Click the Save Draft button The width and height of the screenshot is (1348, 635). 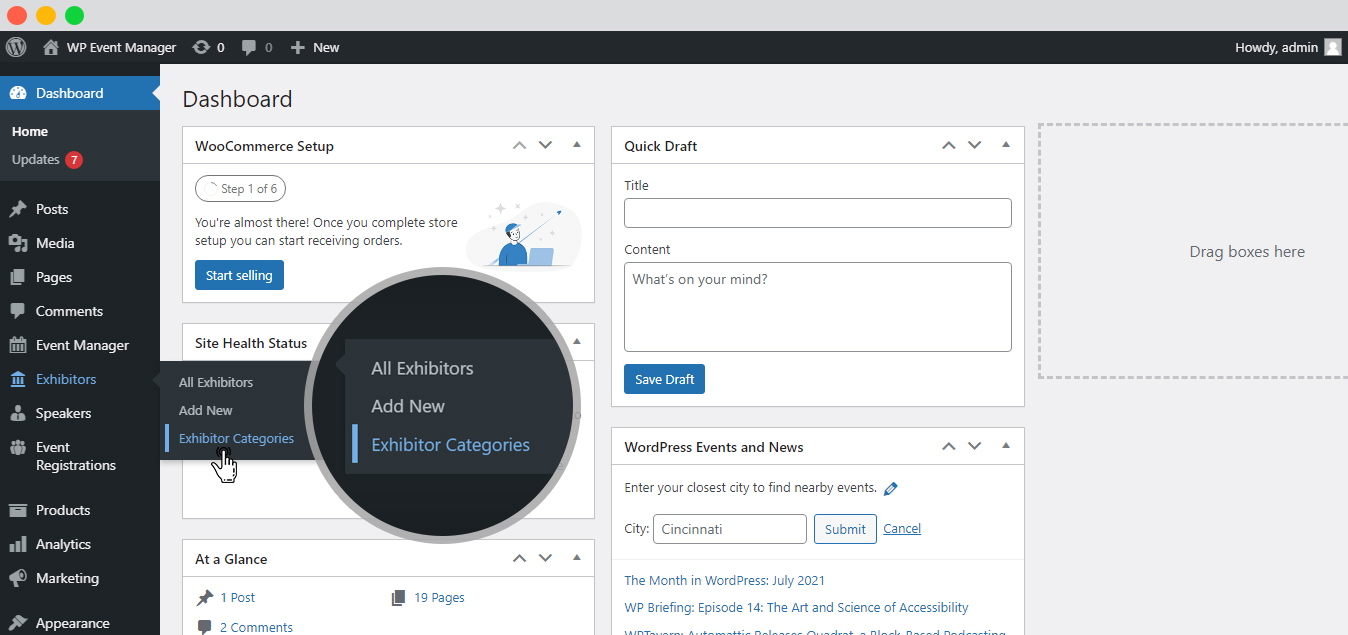point(664,379)
